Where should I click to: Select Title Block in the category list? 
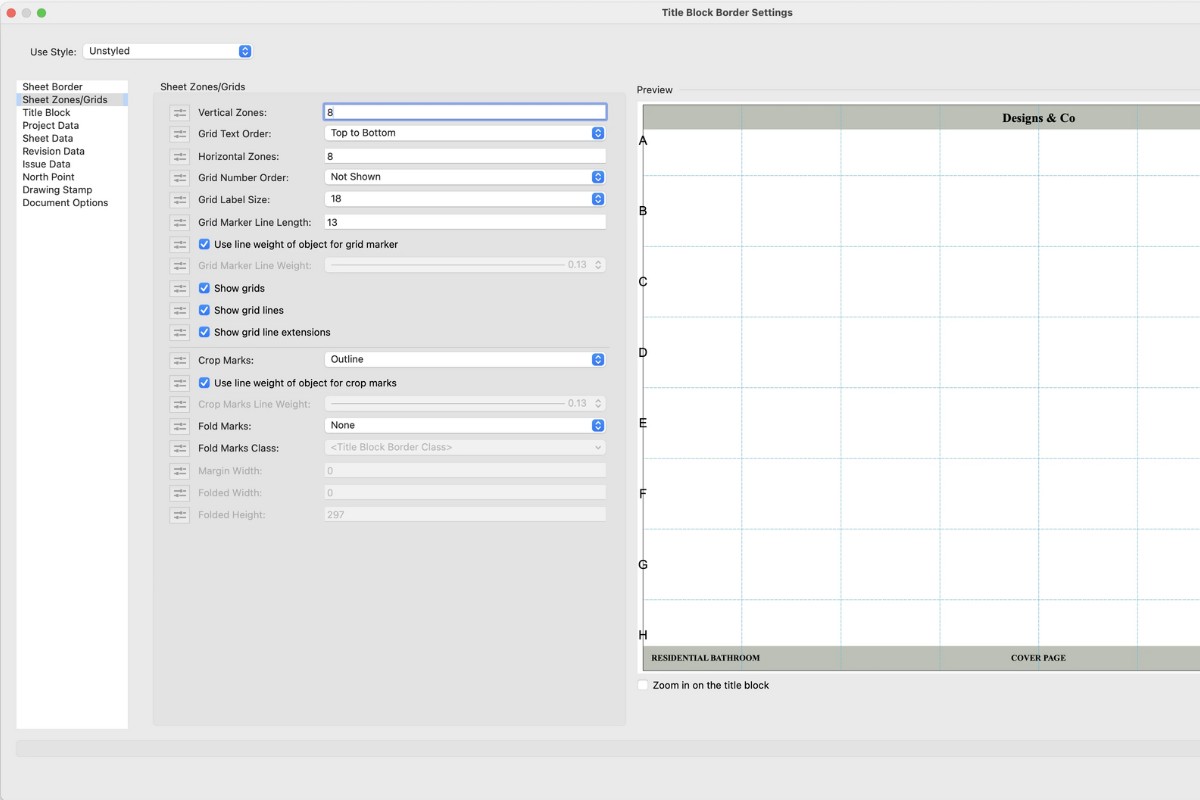tap(47, 112)
